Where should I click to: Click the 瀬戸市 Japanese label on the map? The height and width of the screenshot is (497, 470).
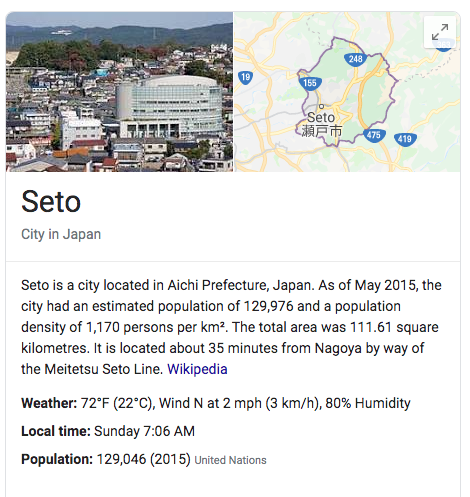[x=322, y=131]
